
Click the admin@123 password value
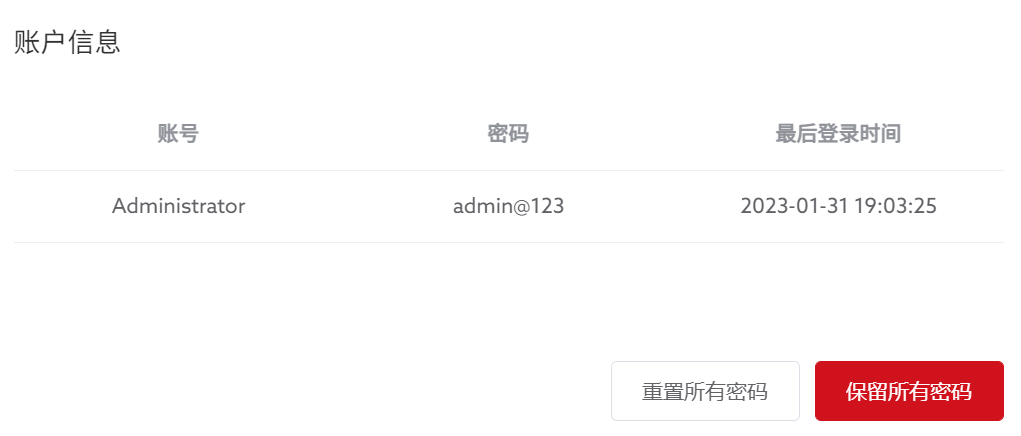pos(509,206)
